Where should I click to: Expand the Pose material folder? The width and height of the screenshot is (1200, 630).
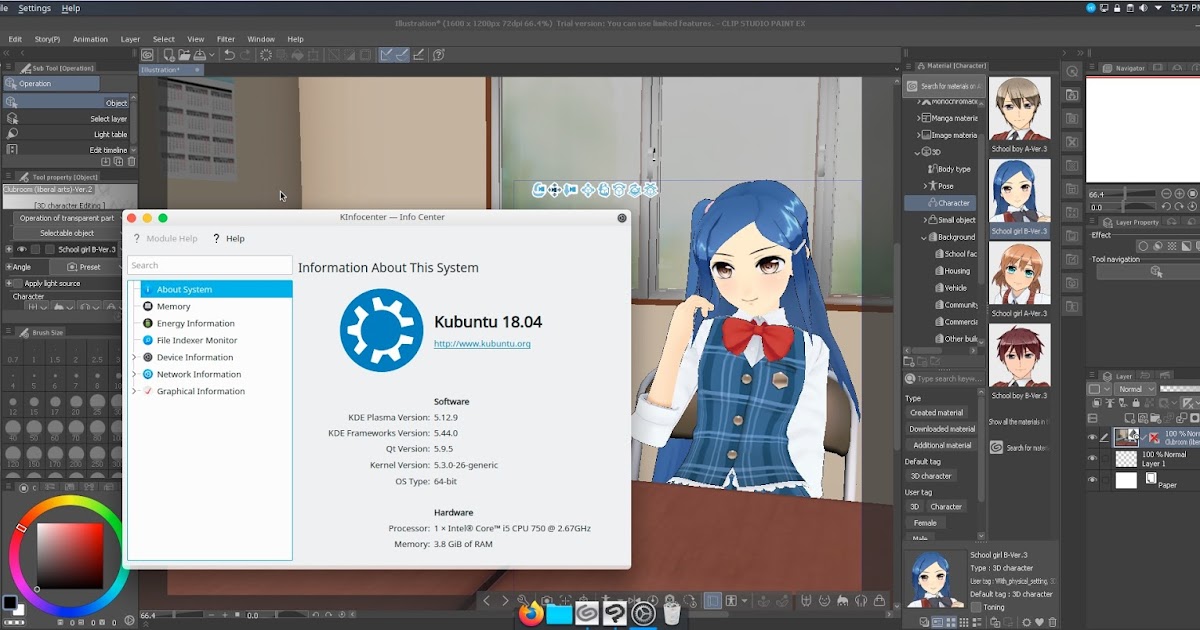[x=926, y=186]
